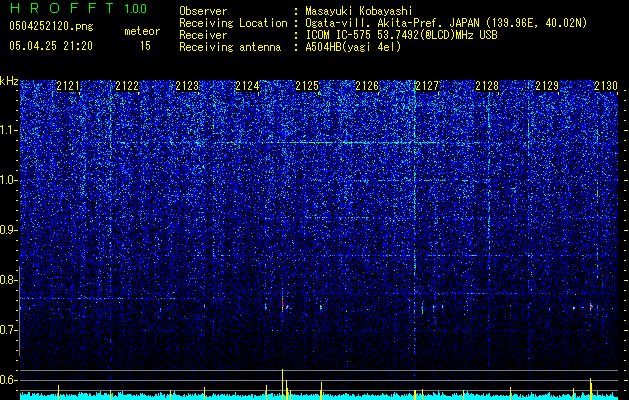
Task: Click the 2126 time marker
Action: pyautogui.click(x=367, y=86)
